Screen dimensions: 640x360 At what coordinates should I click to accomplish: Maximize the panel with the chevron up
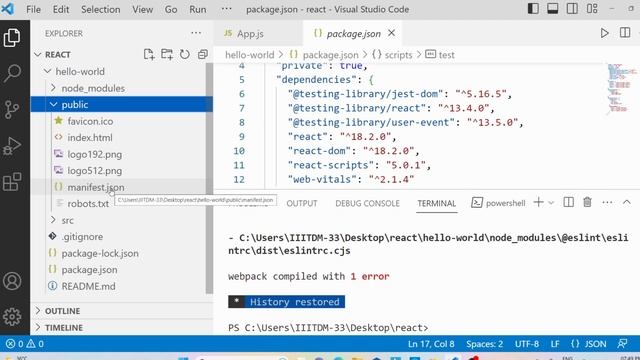(627, 202)
